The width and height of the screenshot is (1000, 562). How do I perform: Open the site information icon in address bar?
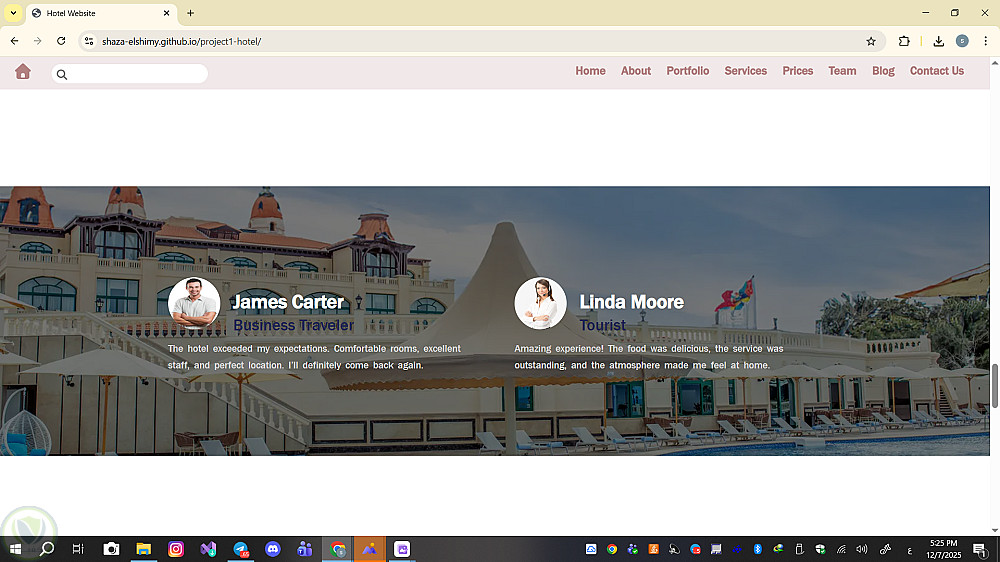pyautogui.click(x=89, y=41)
